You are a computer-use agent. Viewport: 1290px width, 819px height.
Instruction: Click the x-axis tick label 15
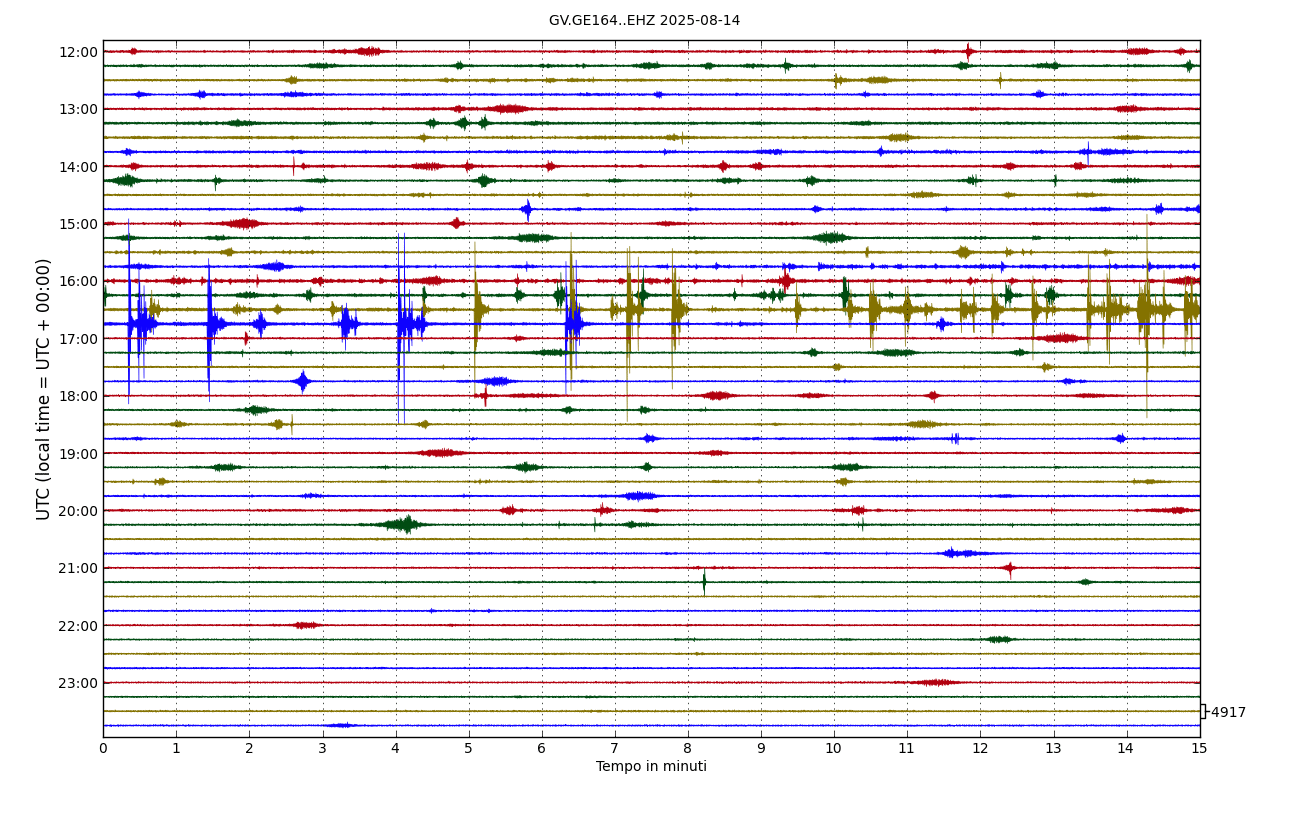[x=1199, y=748]
